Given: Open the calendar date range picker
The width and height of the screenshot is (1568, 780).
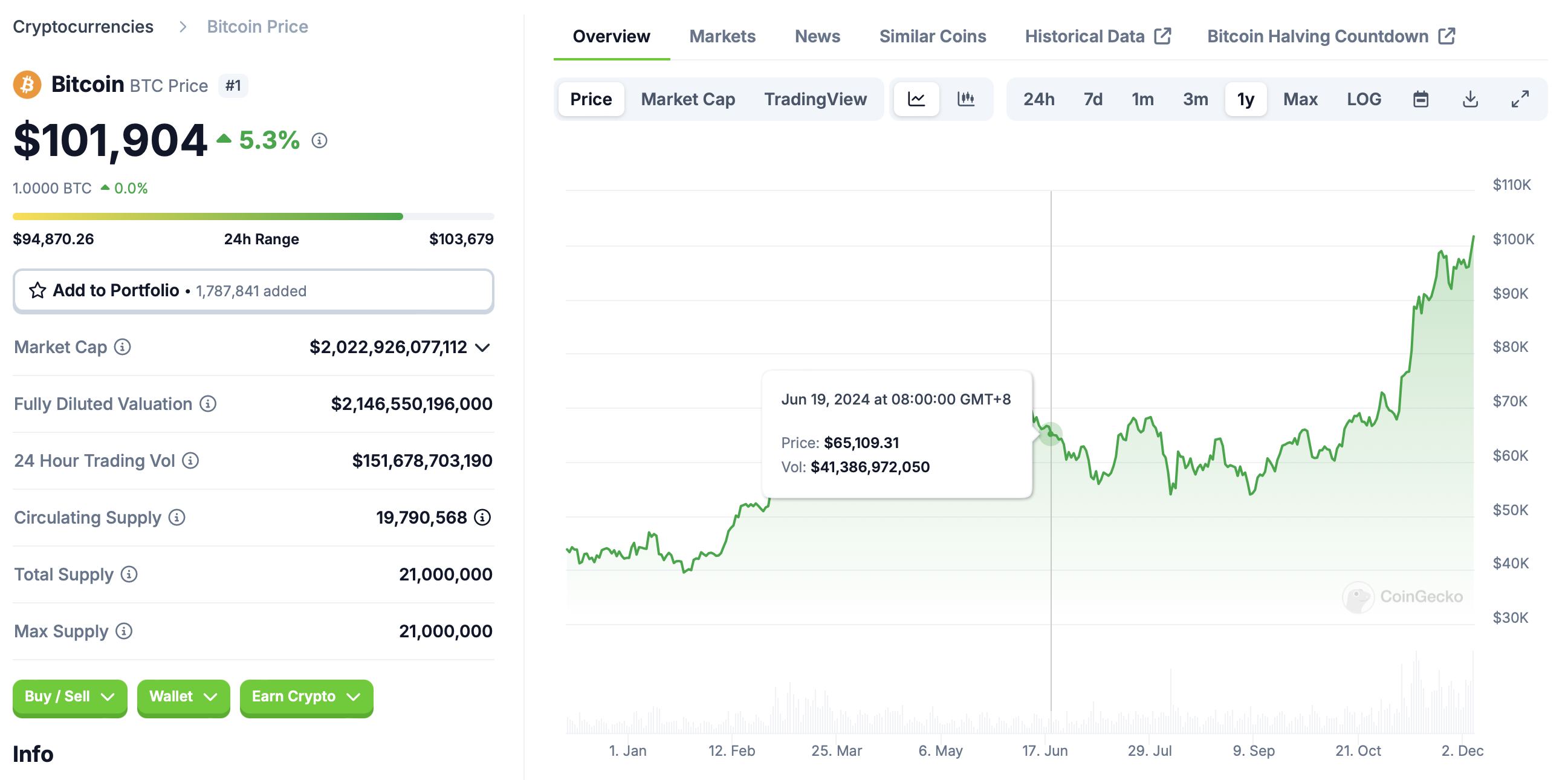Looking at the screenshot, I should click(x=1420, y=99).
